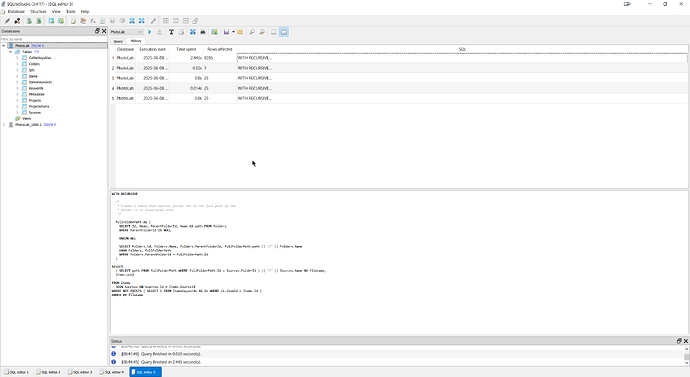Click the blue arrows icon in editor toolbar
This screenshot has height=377, width=690.
[193, 32]
